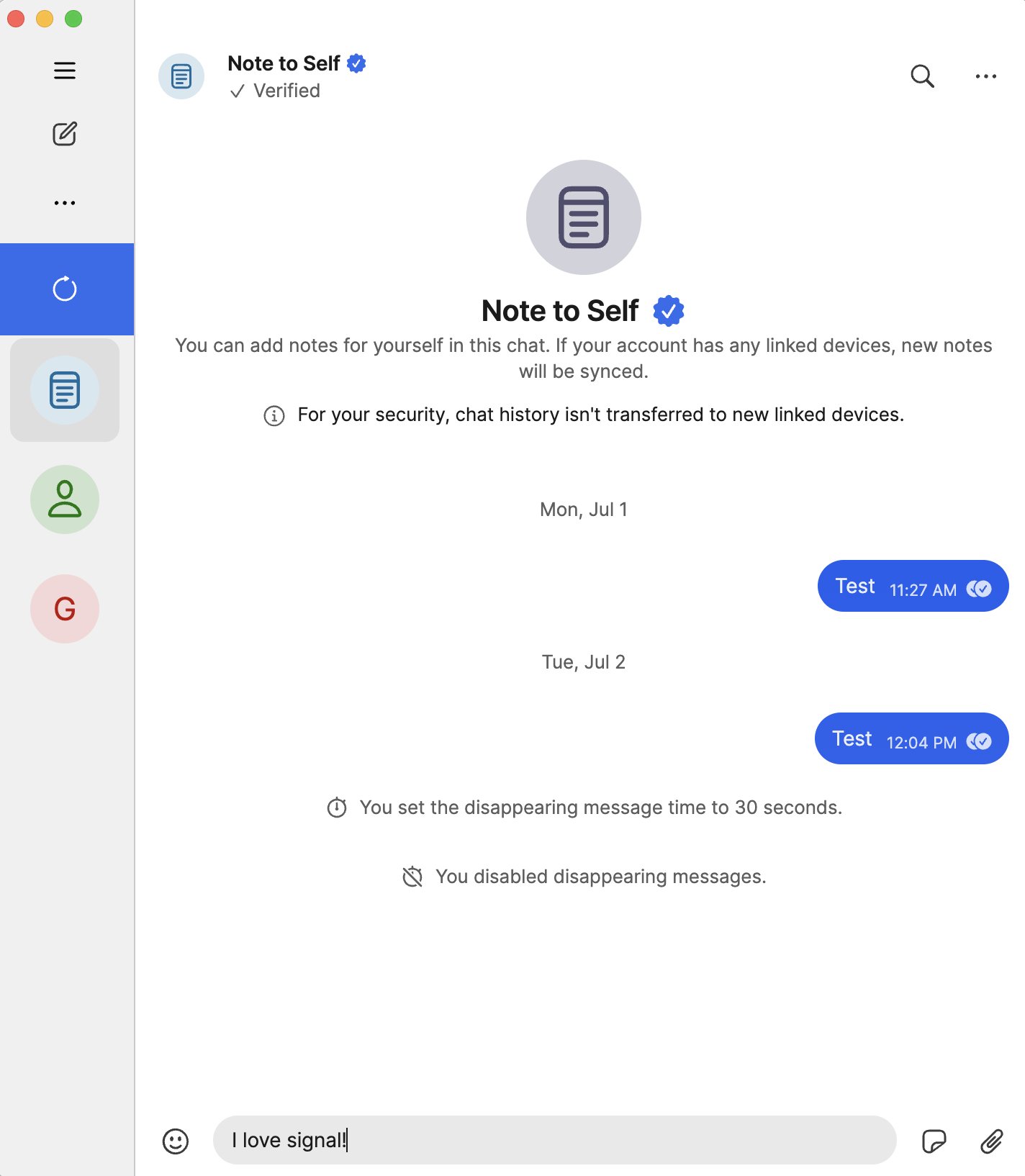Click the read receipt on 12:04 PM message
The width and height of the screenshot is (1025, 1176).
point(979,741)
